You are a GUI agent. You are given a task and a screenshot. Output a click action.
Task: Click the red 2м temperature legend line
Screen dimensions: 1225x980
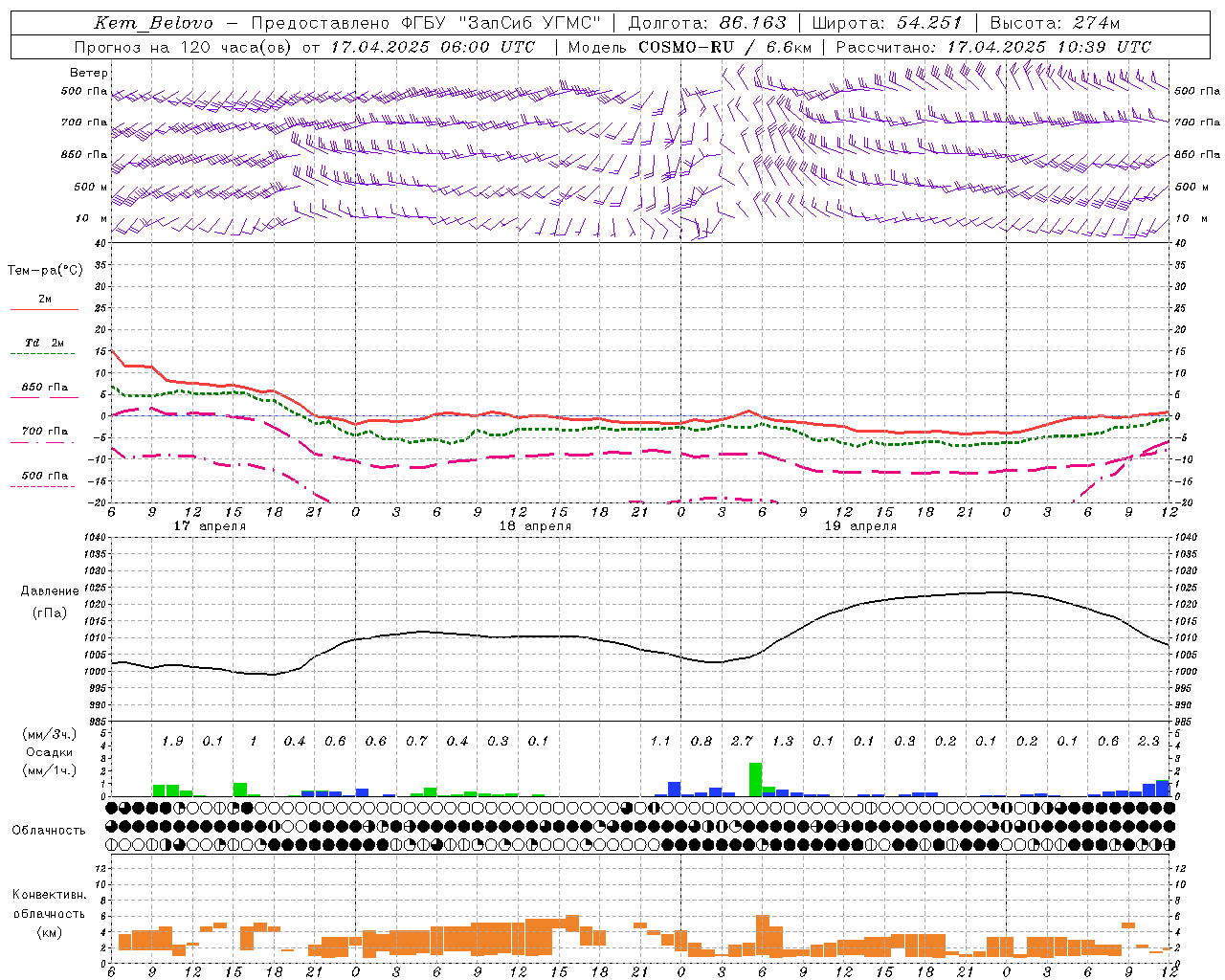pyautogui.click(x=44, y=309)
